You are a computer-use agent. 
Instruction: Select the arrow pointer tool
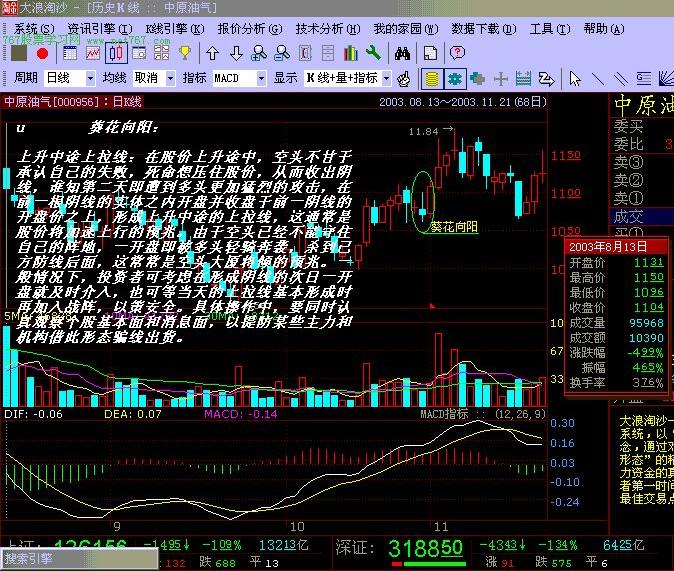(575, 79)
